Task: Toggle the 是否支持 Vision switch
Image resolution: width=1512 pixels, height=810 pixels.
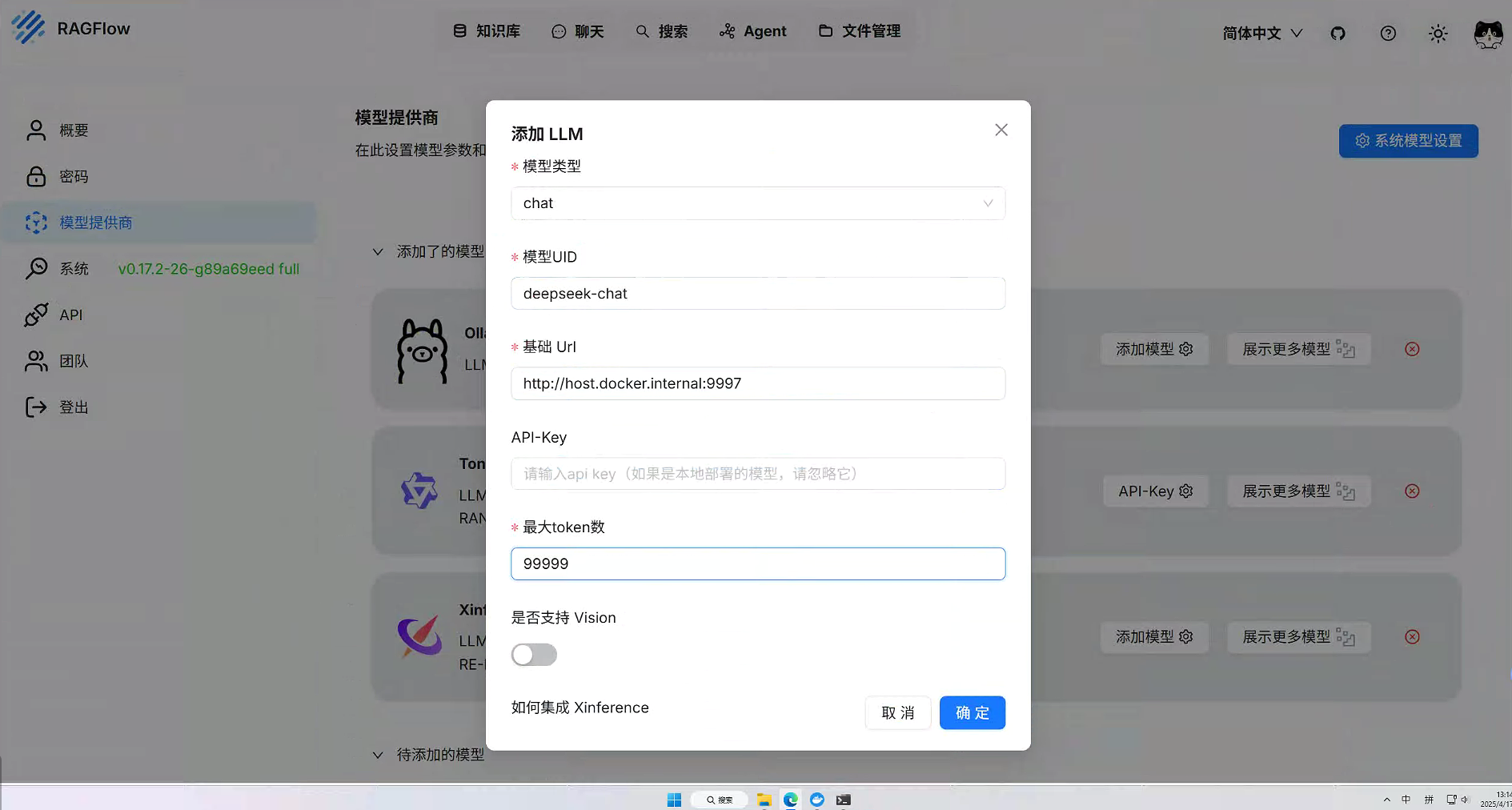Action: [534, 655]
